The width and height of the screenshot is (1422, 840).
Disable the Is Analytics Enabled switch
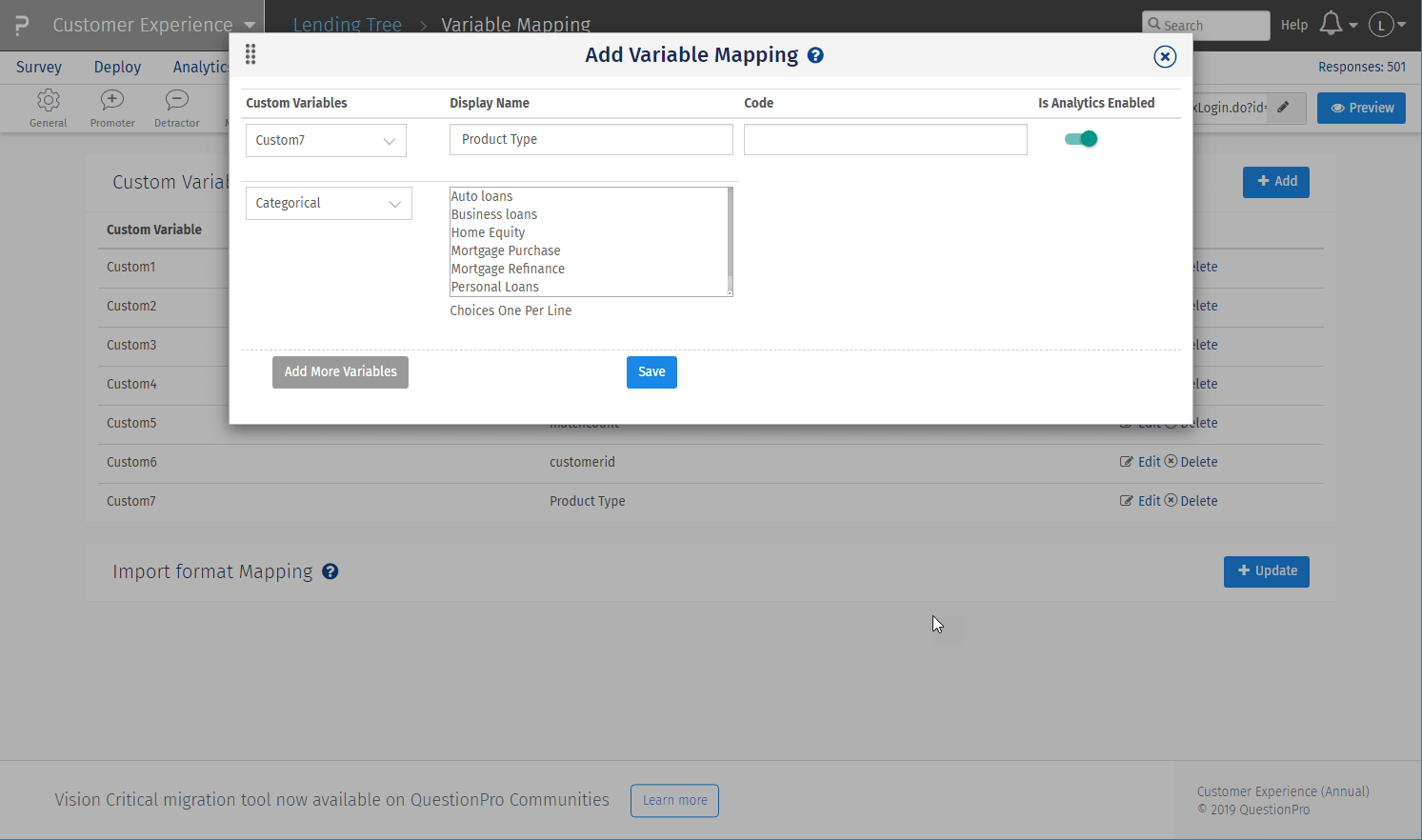coord(1080,138)
